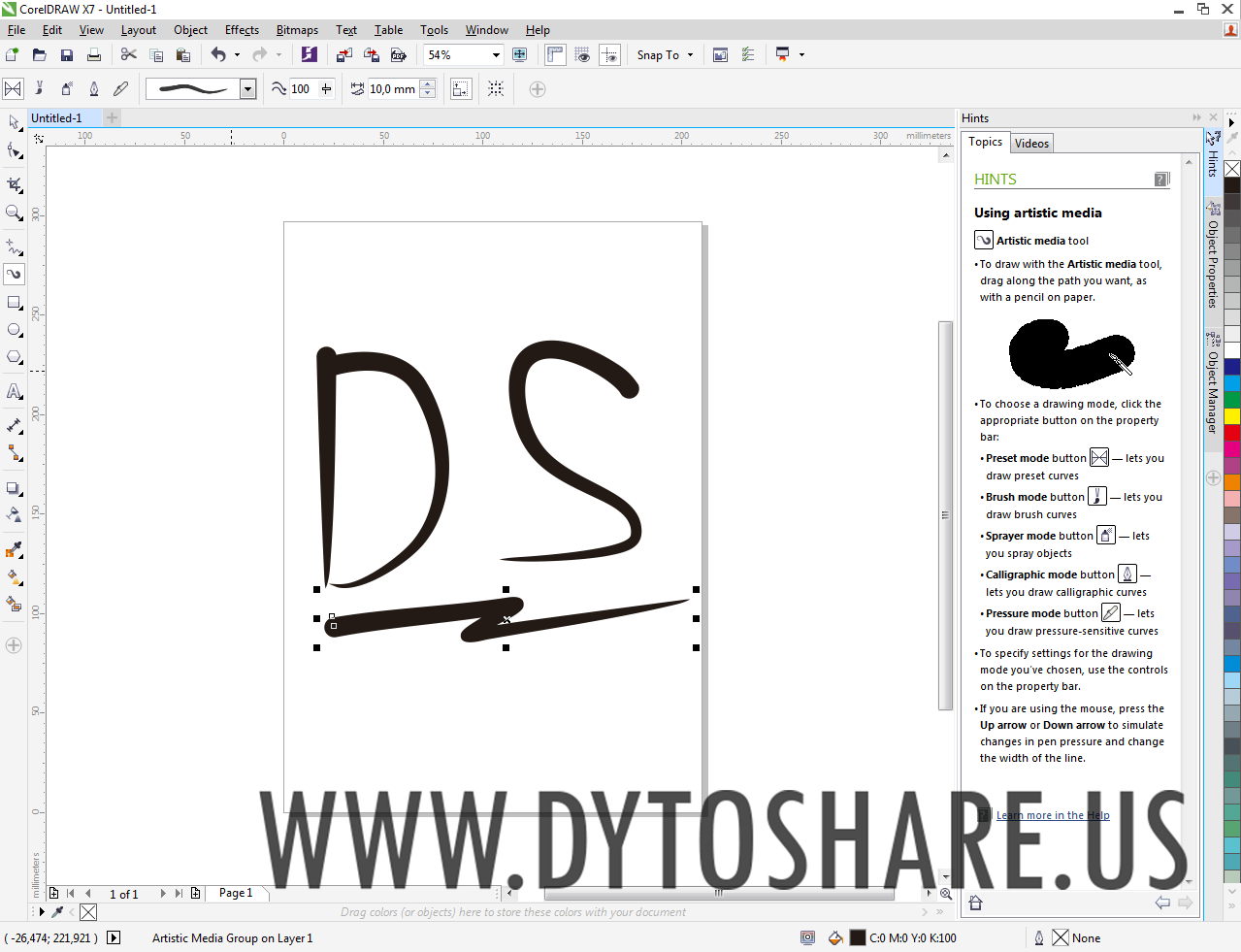Enable Brush mode on the property bar
This screenshot has width=1241, height=952.
pos(39,88)
